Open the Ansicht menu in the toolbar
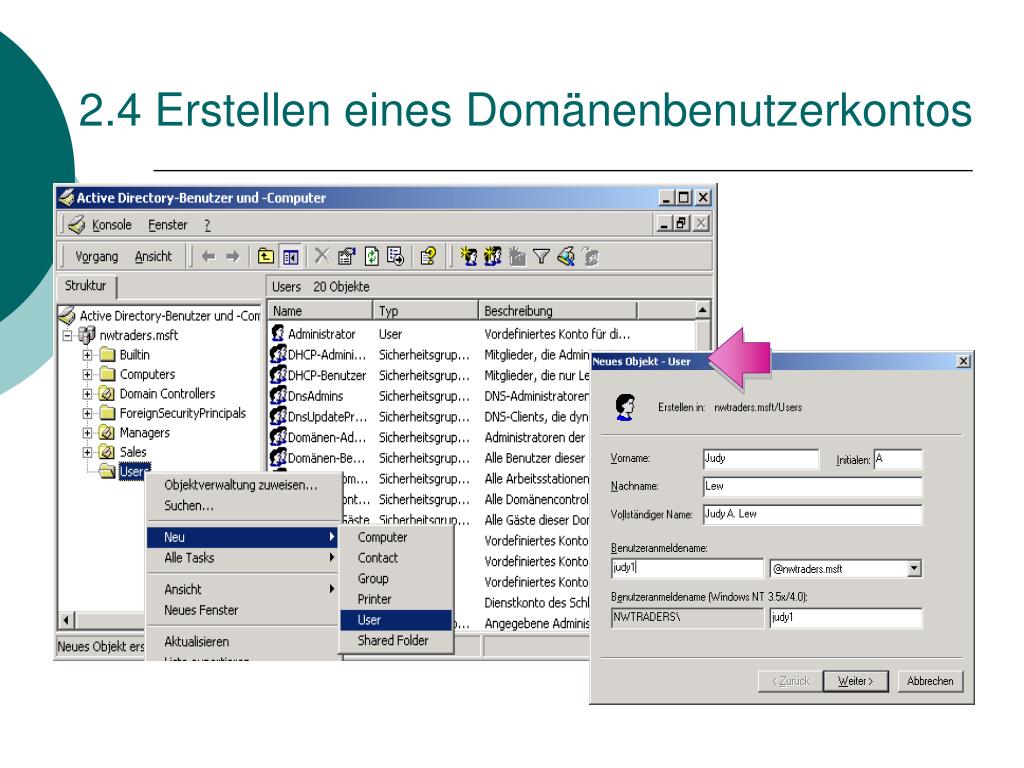 pyautogui.click(x=153, y=257)
